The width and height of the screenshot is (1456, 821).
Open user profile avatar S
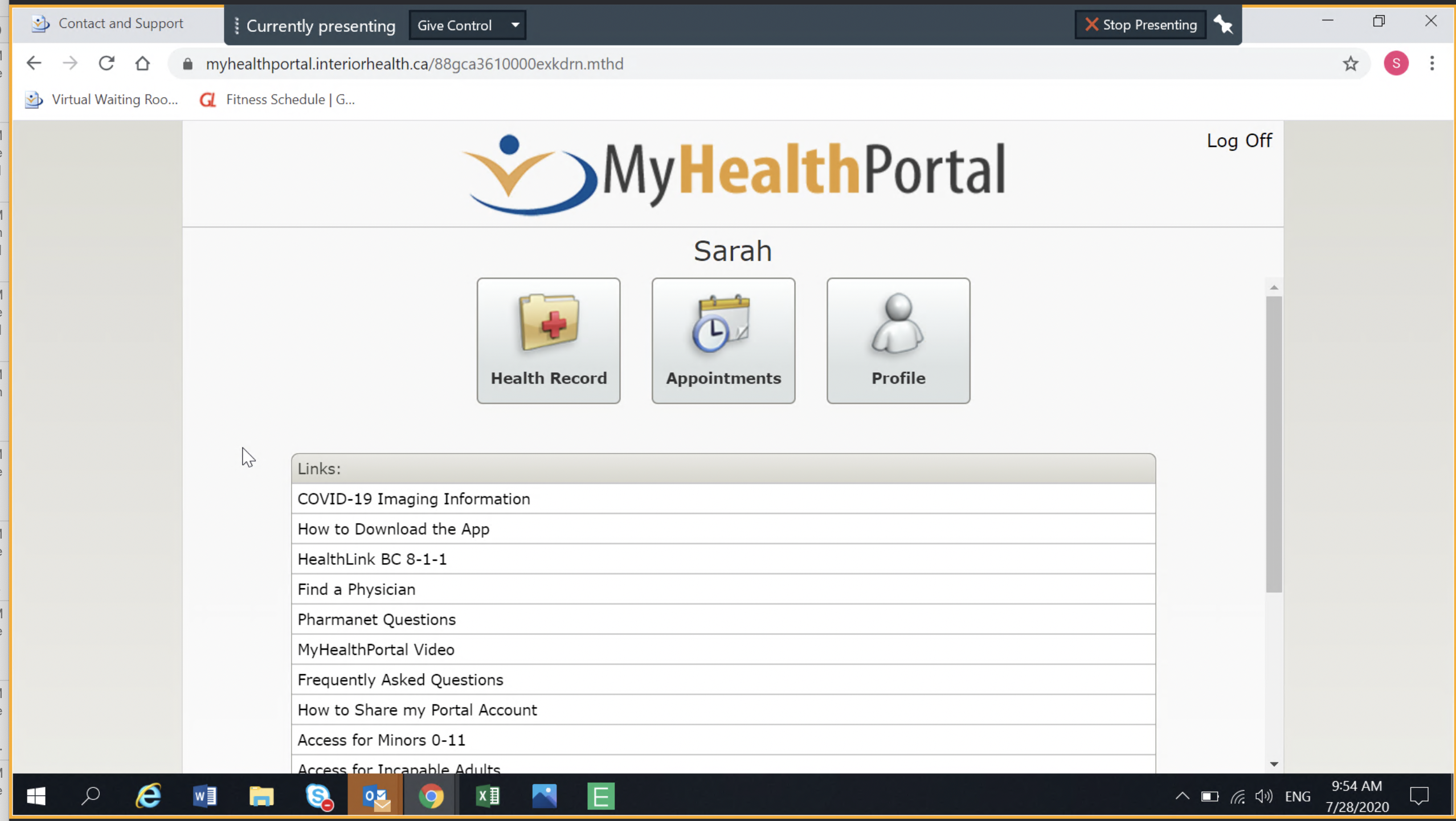(1396, 63)
